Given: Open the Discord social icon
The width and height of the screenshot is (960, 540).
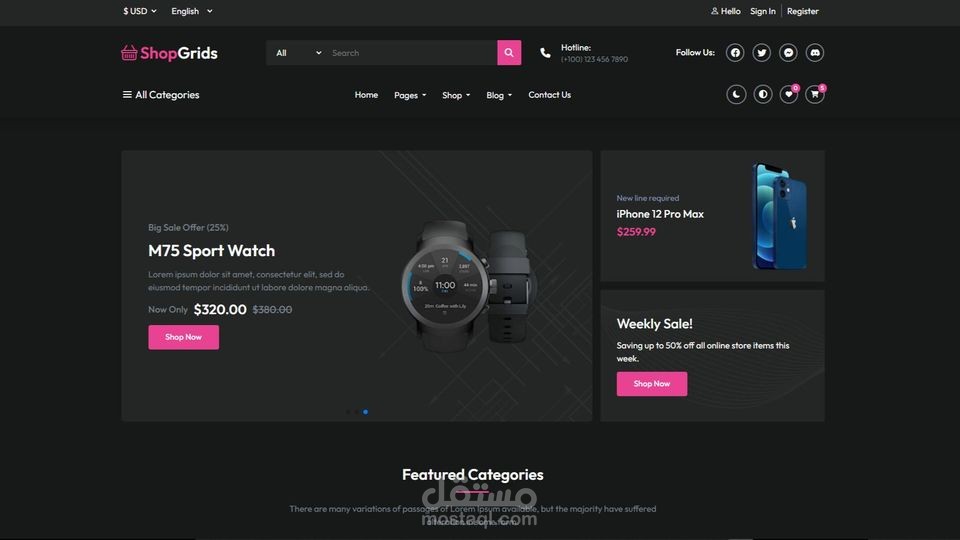Looking at the screenshot, I should click(x=815, y=53).
